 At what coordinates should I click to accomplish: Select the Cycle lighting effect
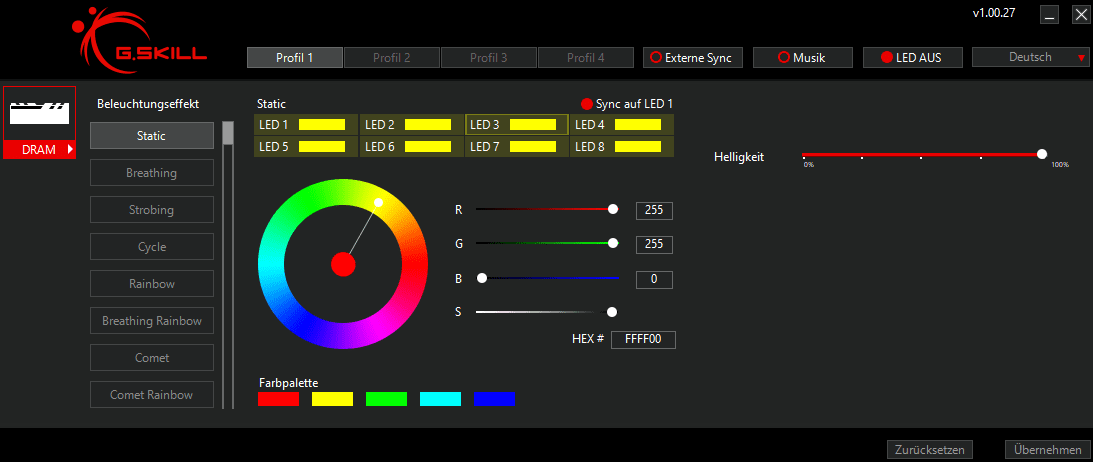coord(151,247)
